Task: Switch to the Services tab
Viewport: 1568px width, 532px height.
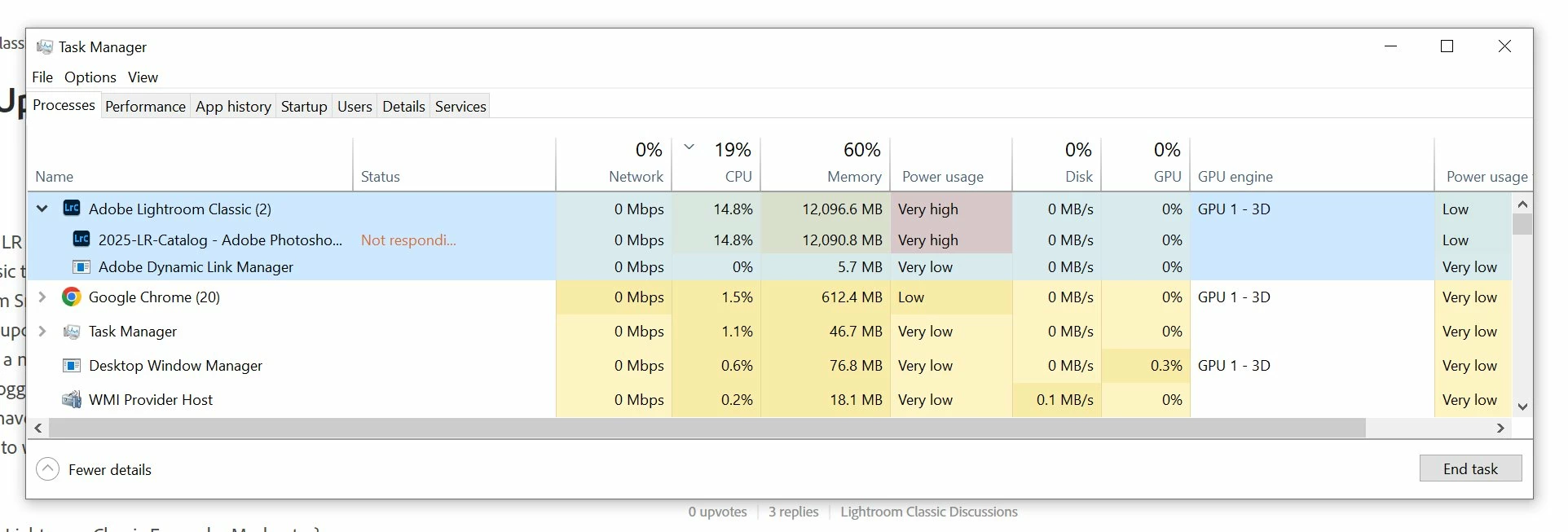Action: click(x=460, y=107)
